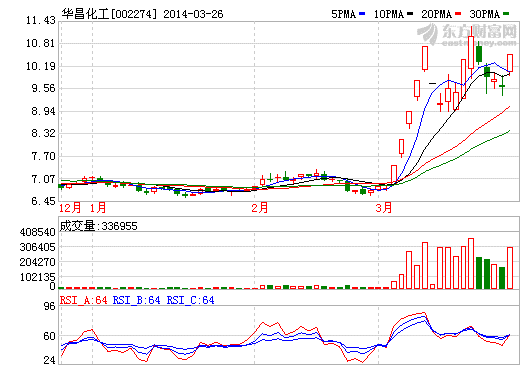Click the RSI_C:64 indicator label

pyautogui.click(x=190, y=300)
